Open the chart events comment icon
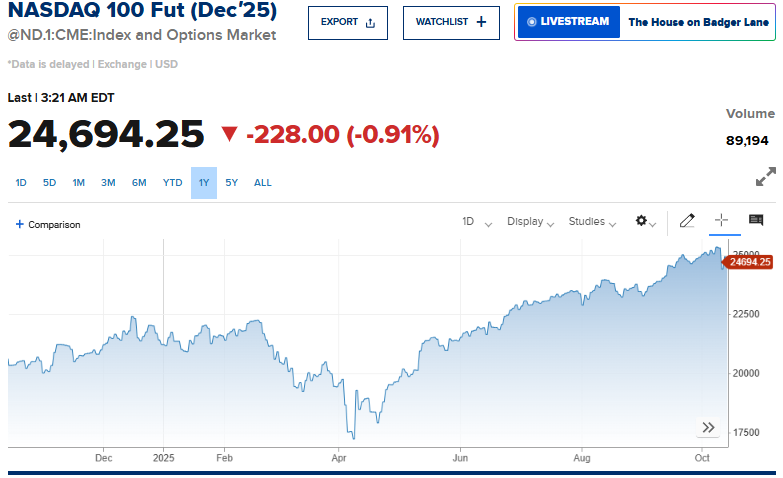Screen dimensions: 783x478 (x=756, y=221)
